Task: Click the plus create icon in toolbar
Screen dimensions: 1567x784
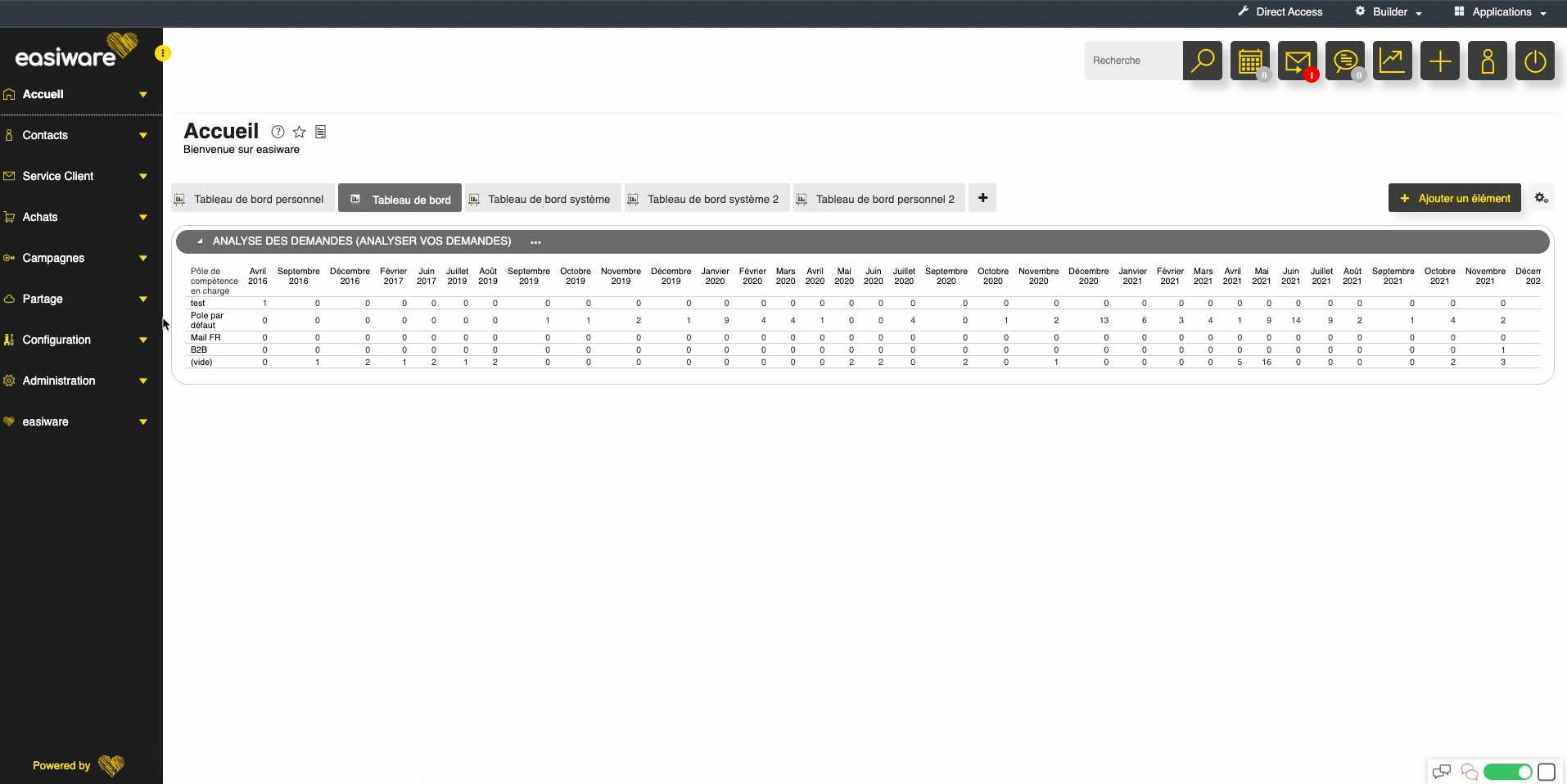Action: [x=1439, y=61]
